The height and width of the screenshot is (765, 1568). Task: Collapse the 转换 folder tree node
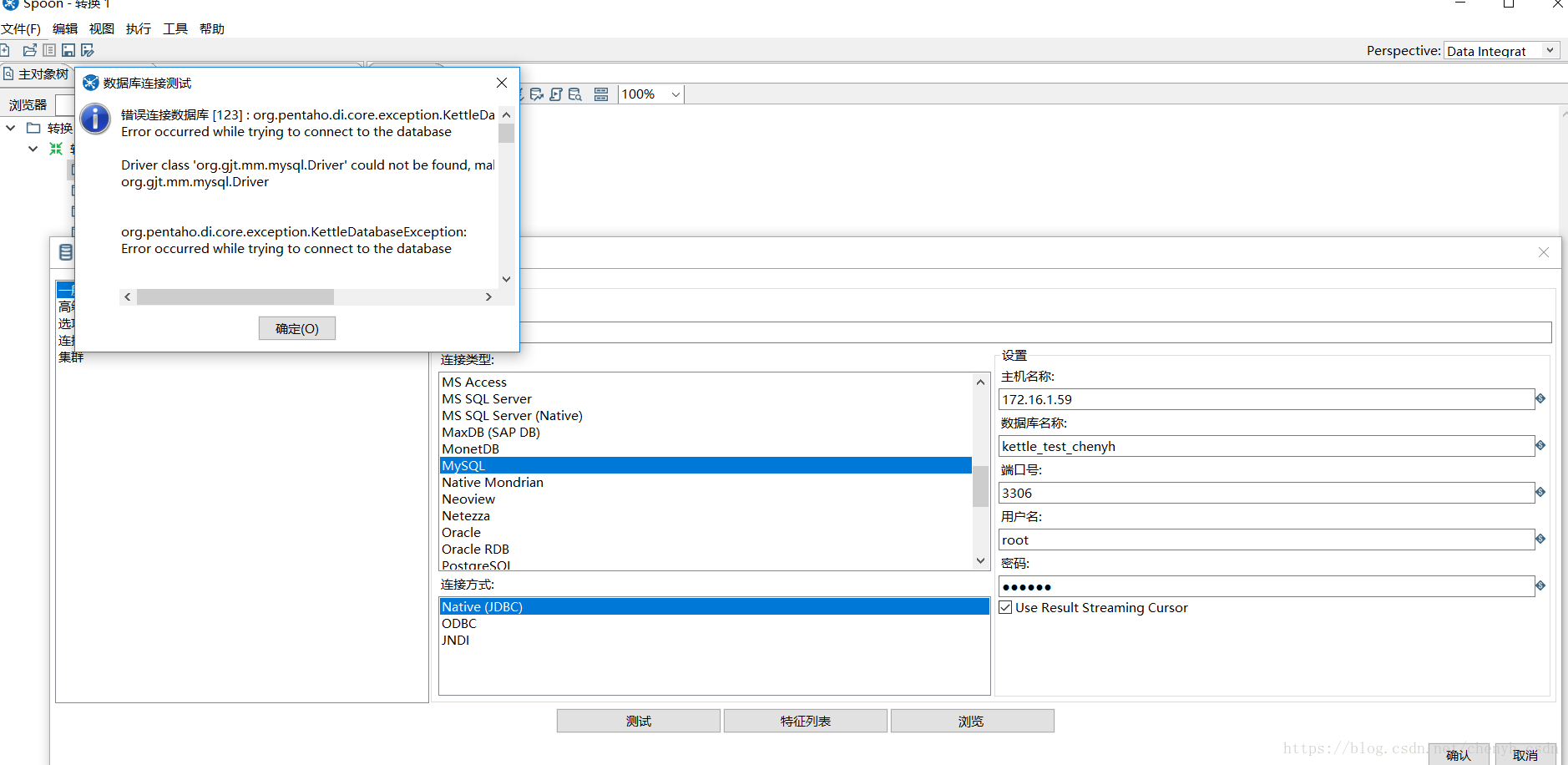[x=11, y=128]
